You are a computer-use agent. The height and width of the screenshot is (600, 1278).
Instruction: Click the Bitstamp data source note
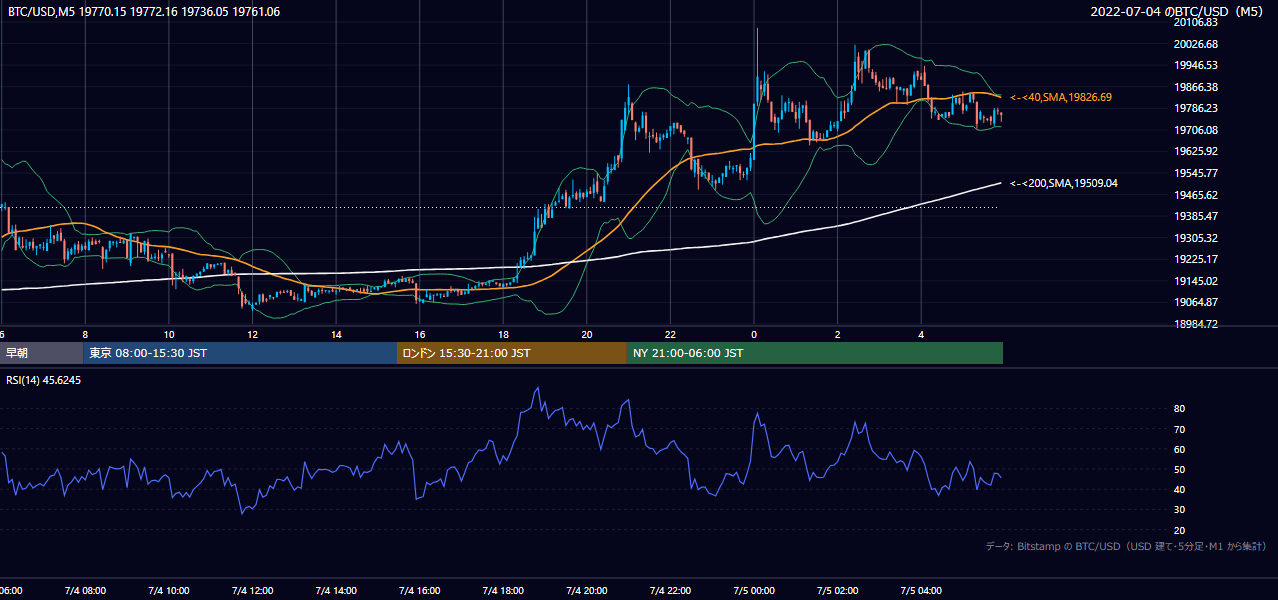(x=1127, y=546)
